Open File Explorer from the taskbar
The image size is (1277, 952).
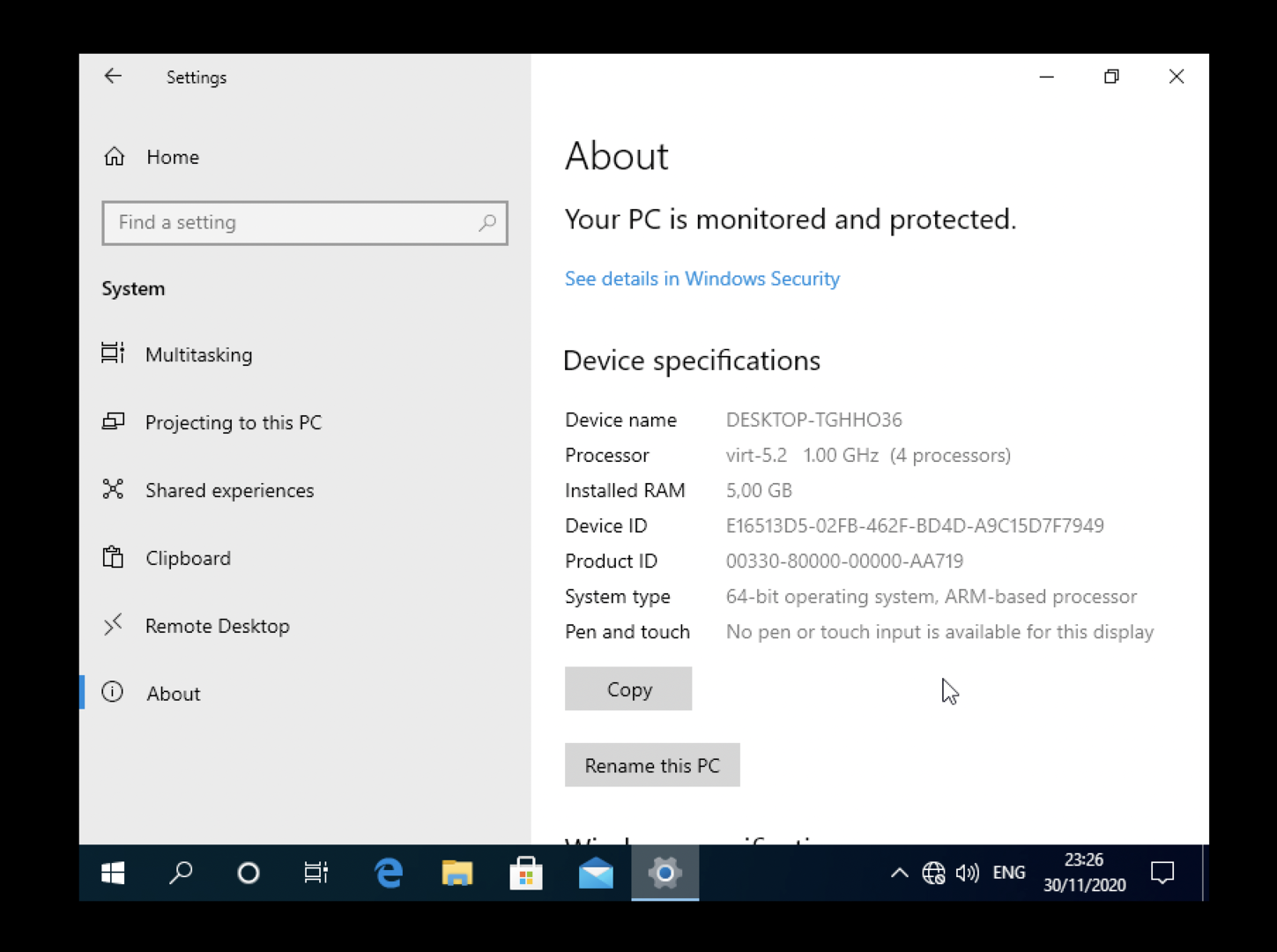457,873
